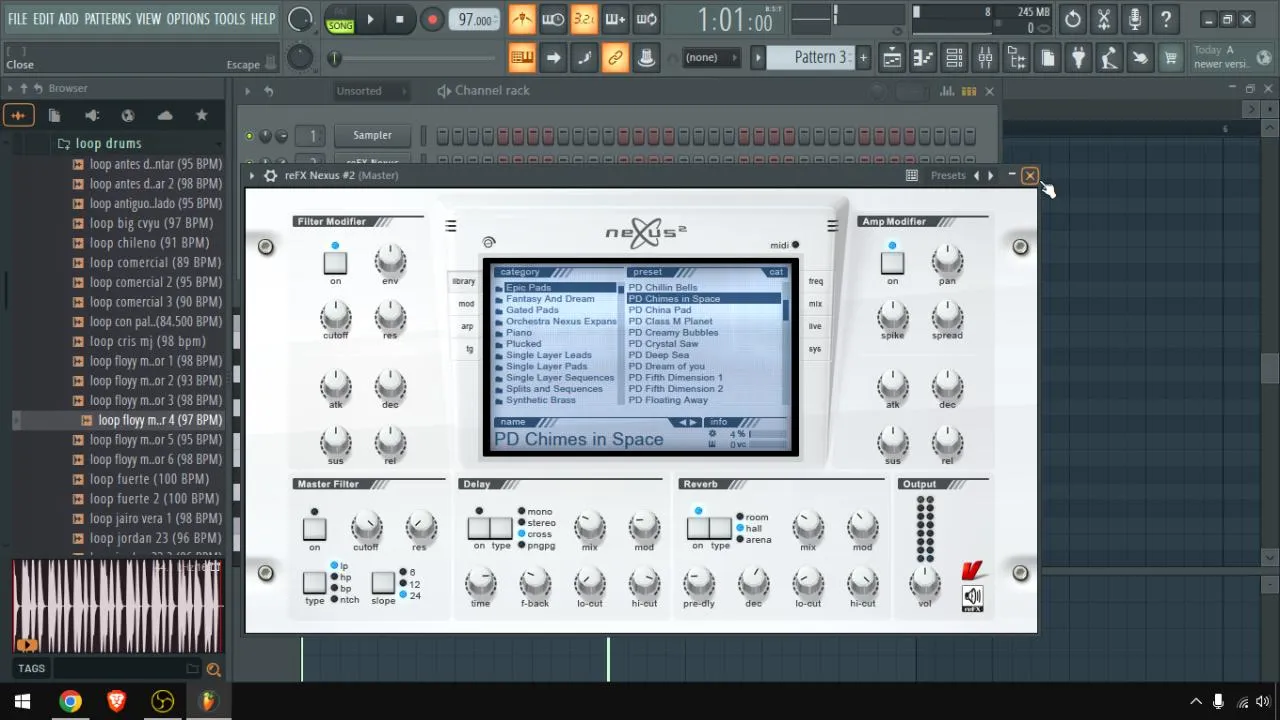Open the help question mark icon
Image resolution: width=1280 pixels, height=720 pixels.
click(1165, 19)
